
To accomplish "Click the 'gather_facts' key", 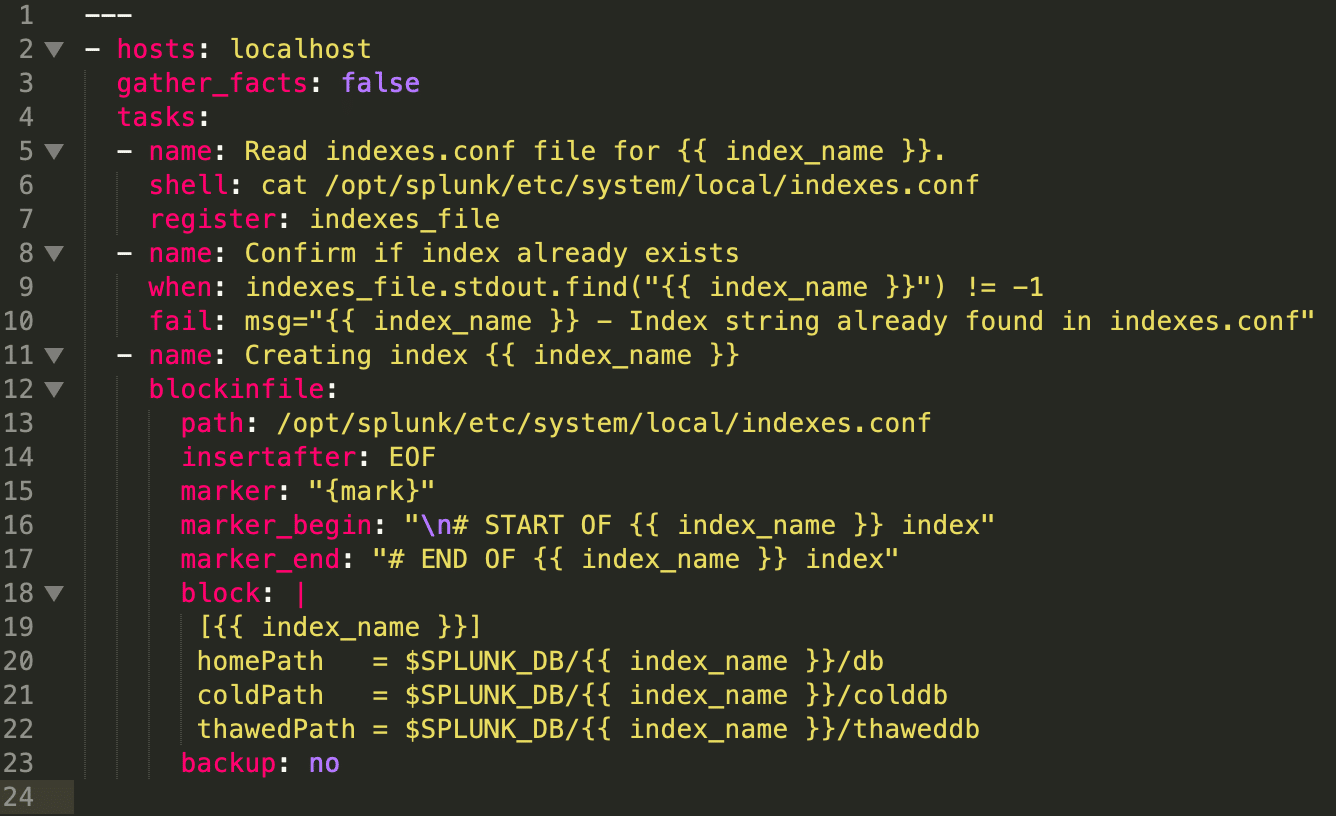I will [x=213, y=83].
